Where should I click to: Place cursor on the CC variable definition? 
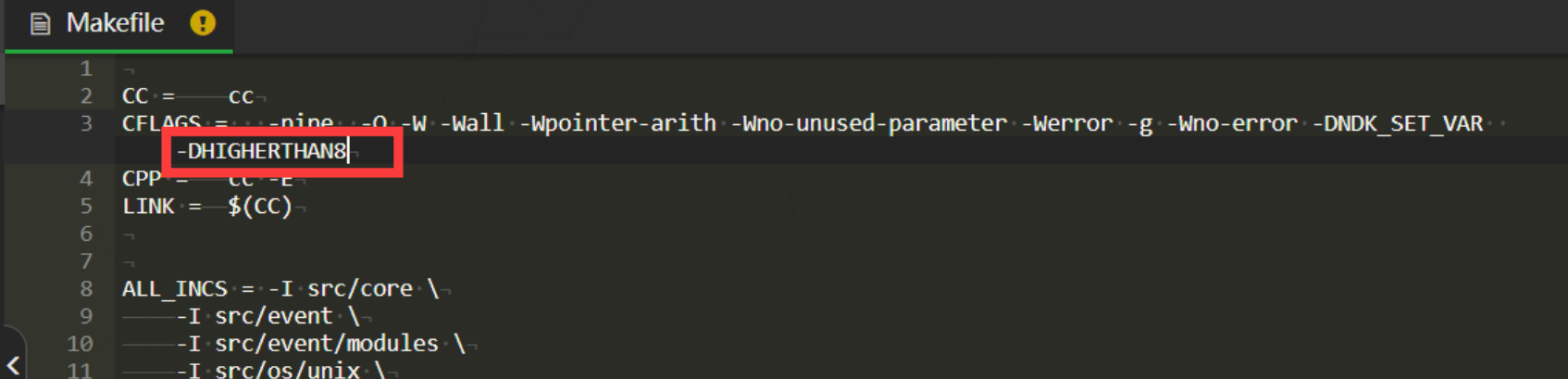(x=135, y=96)
